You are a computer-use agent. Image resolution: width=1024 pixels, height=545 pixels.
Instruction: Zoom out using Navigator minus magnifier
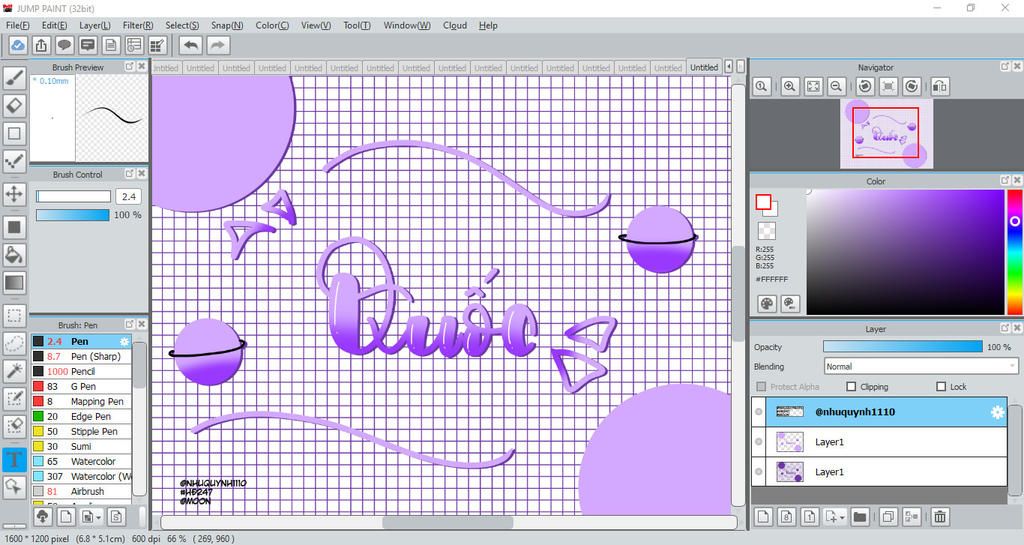[x=836, y=86]
